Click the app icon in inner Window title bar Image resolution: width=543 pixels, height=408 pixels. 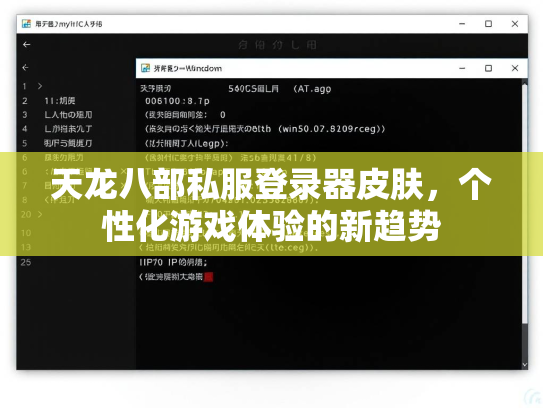(145, 68)
